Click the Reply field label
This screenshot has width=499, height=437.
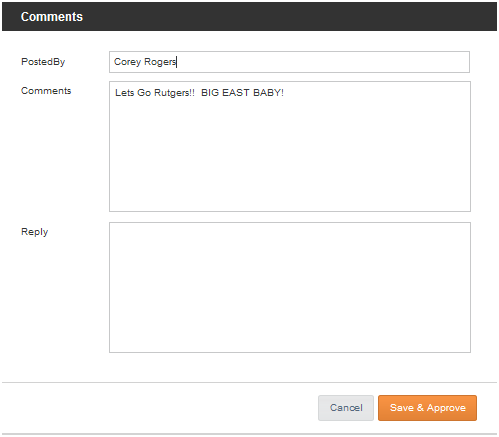(34, 232)
